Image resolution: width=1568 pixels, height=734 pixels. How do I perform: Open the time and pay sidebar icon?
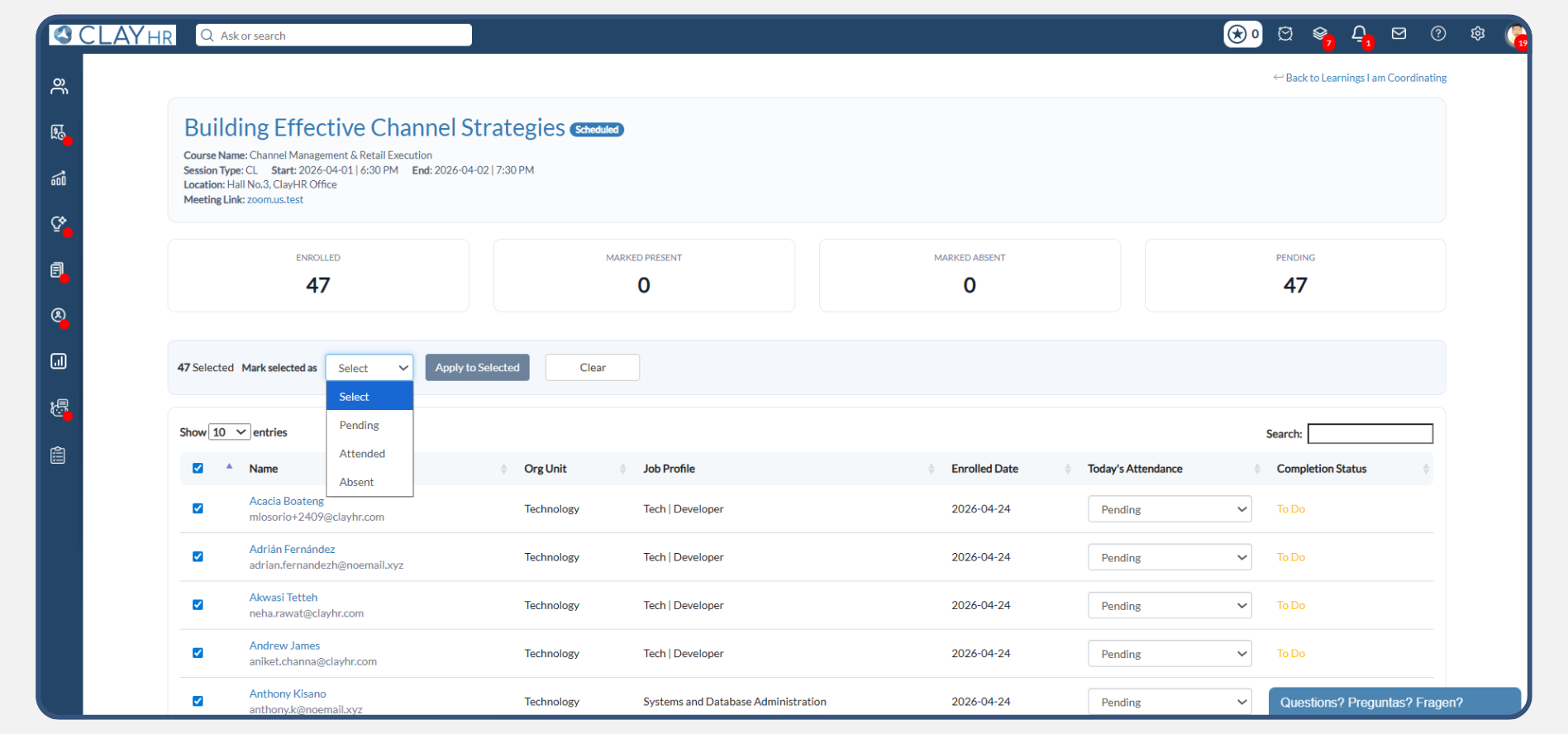(59, 132)
